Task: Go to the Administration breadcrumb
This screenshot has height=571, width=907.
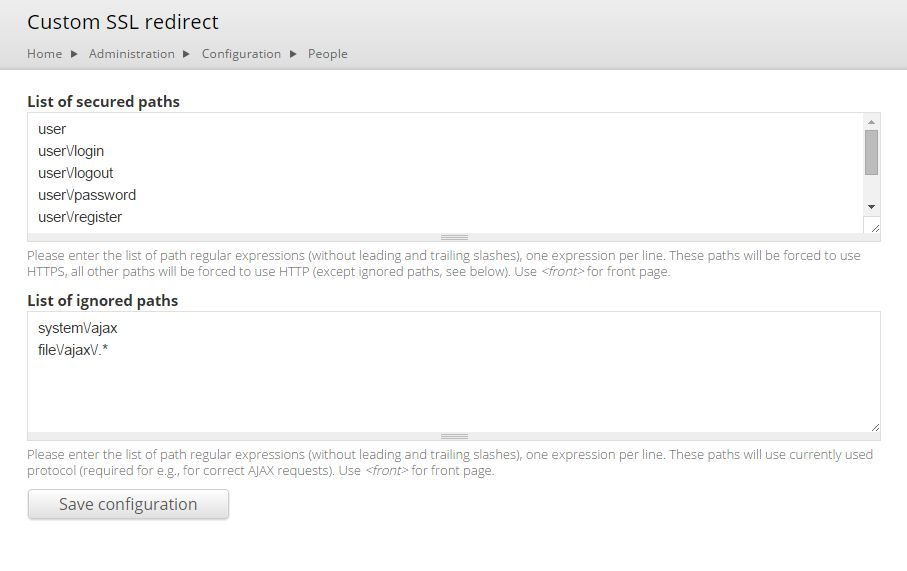Action: click(131, 54)
